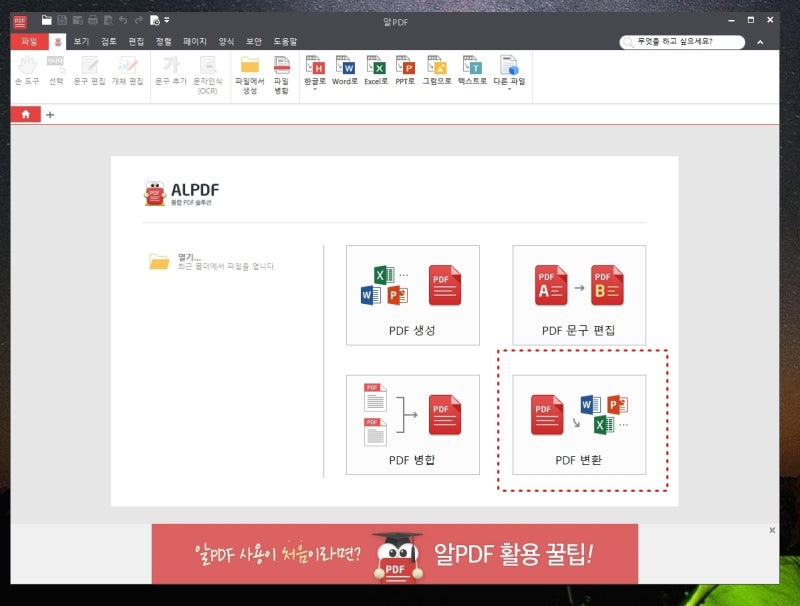Open the PDF 변환 tile
The image size is (800, 606).
coord(579,424)
